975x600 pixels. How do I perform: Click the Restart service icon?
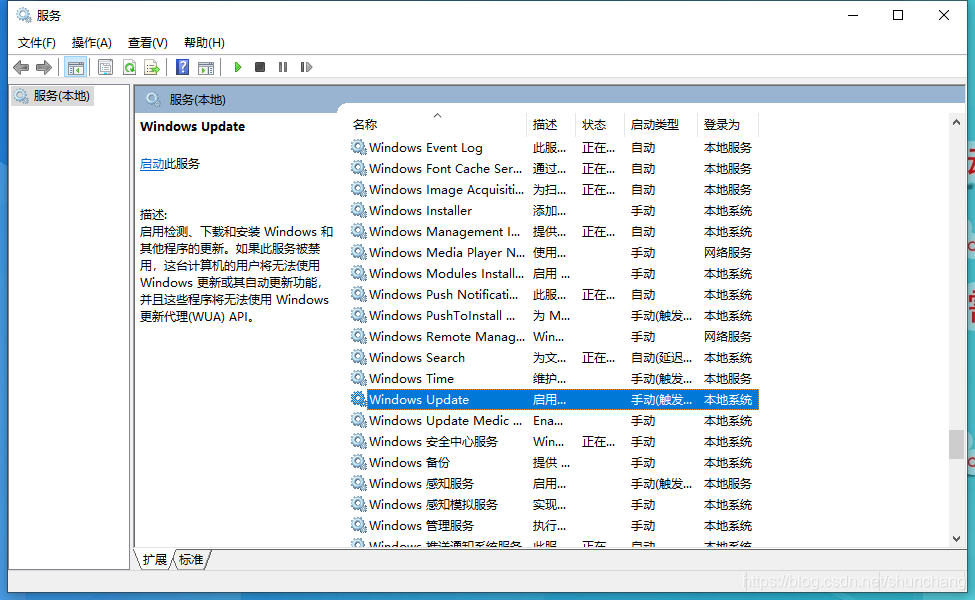coord(306,67)
